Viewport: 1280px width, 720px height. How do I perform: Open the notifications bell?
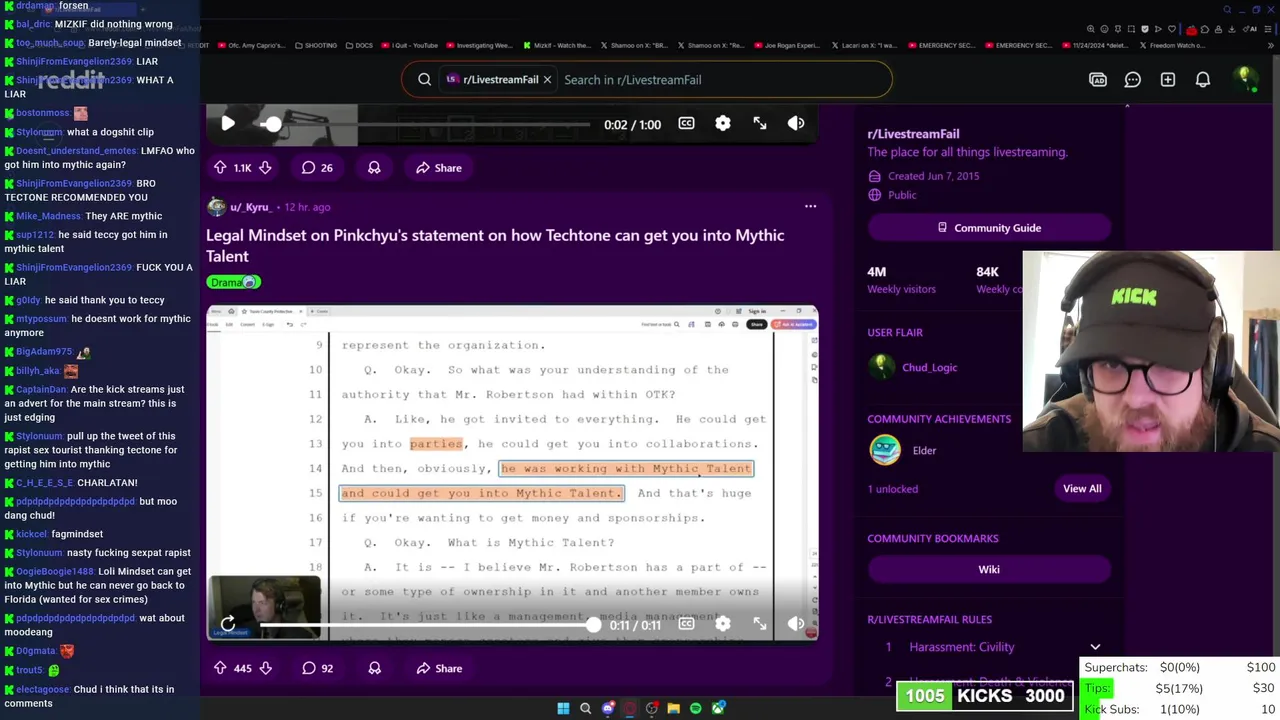click(x=1203, y=80)
